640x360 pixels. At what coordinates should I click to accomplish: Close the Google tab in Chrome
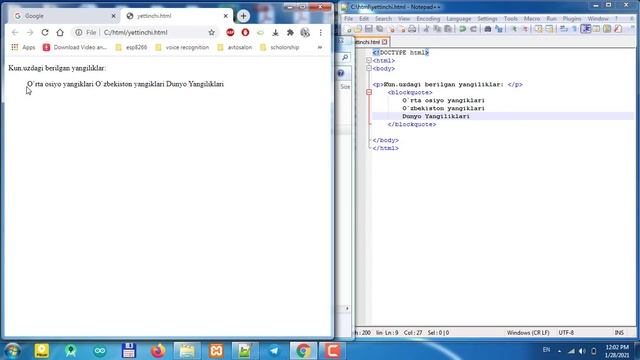[113, 16]
